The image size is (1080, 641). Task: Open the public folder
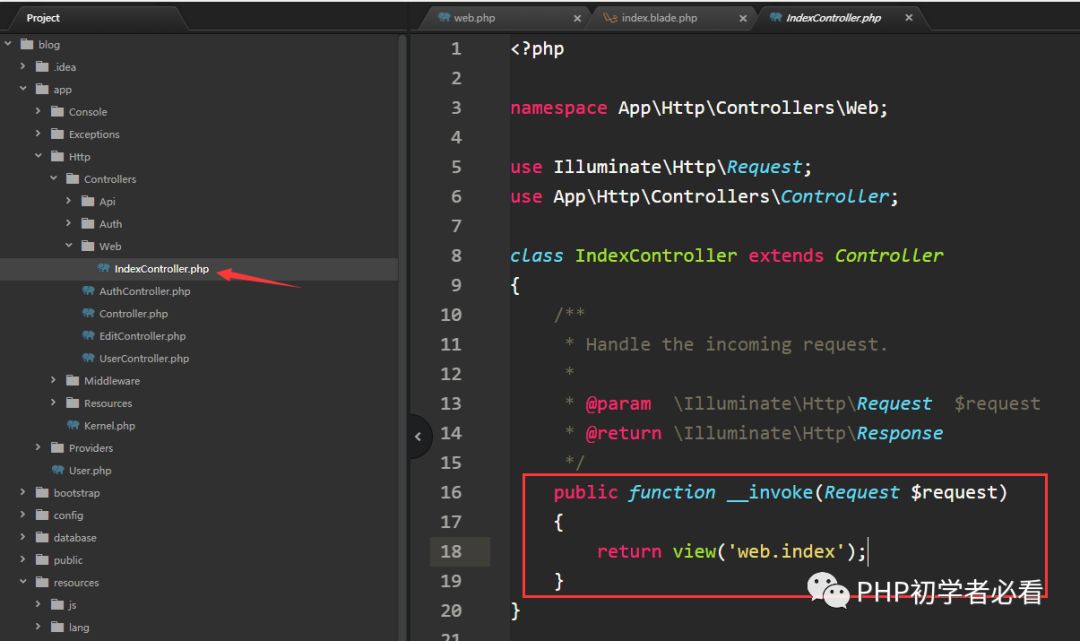point(68,560)
